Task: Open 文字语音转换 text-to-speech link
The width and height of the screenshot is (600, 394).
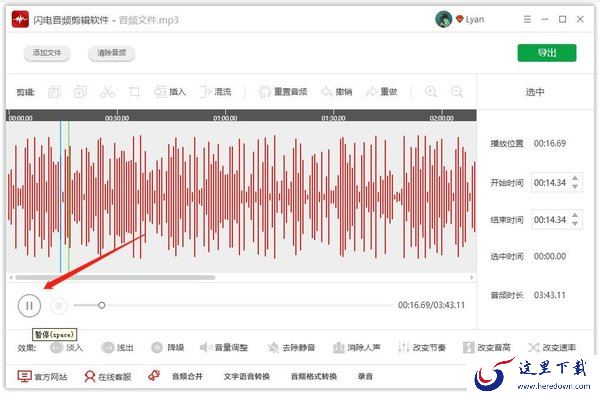Action: [247, 376]
